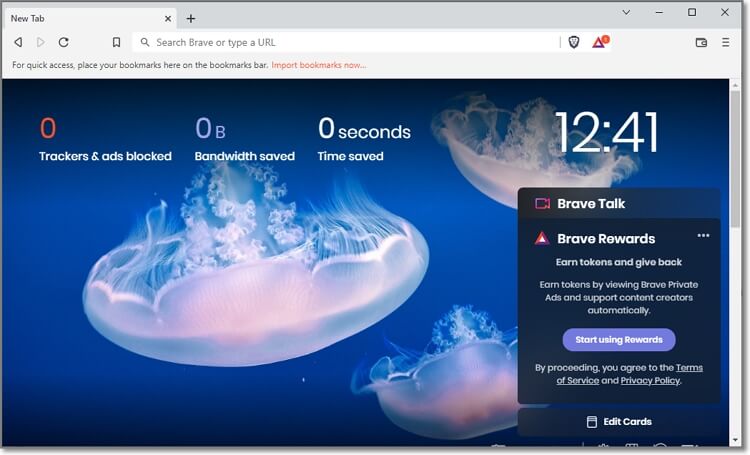The width and height of the screenshot is (750, 455).
Task: Click the bookmark this page icon
Action: point(116,42)
